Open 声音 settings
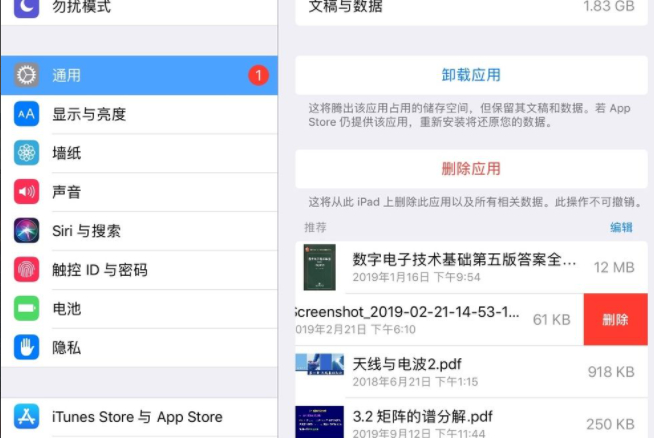 (139, 192)
